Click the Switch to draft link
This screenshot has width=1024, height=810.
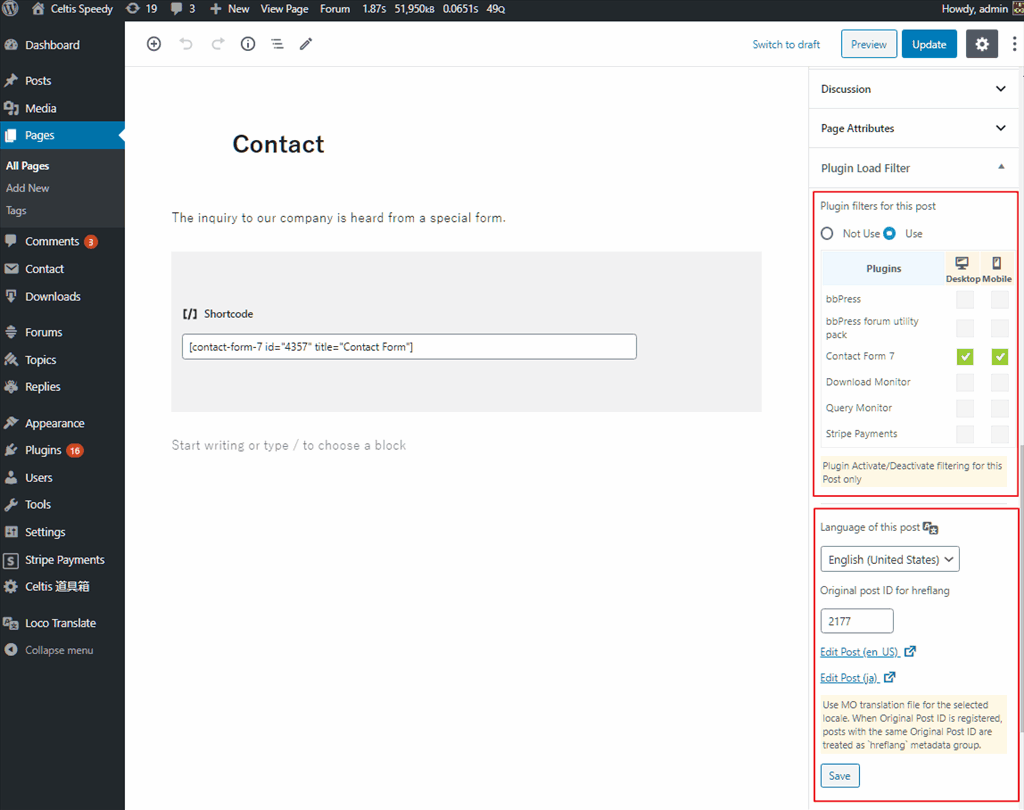click(786, 44)
